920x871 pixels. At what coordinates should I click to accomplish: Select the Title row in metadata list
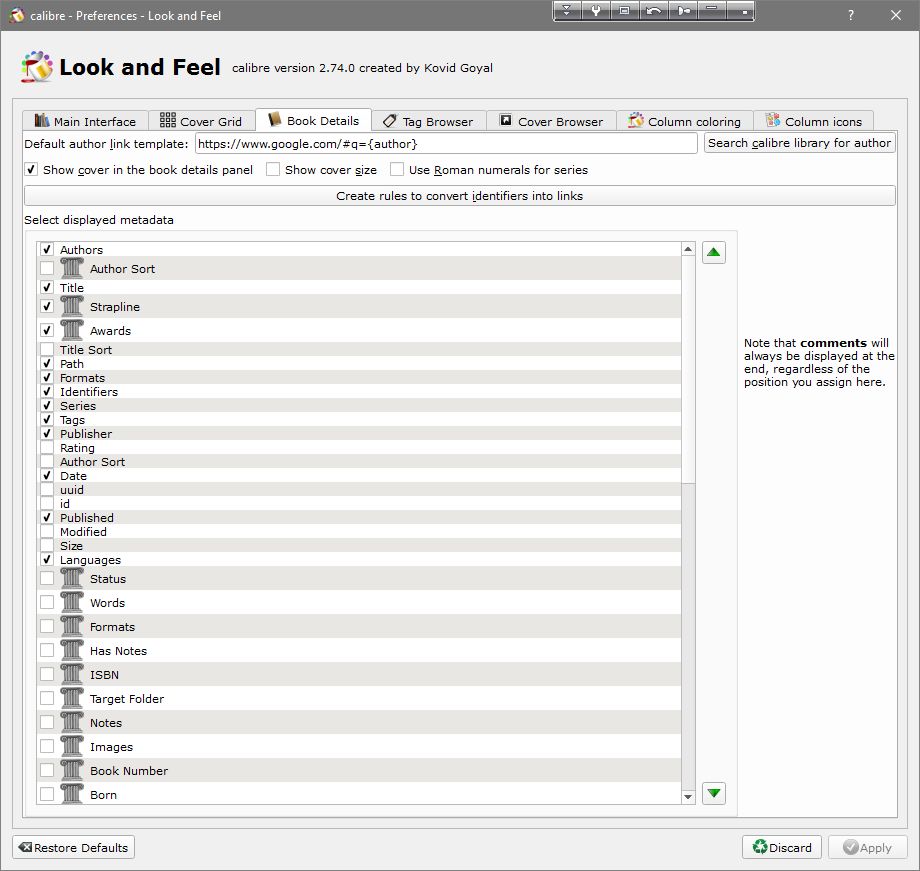coord(358,288)
